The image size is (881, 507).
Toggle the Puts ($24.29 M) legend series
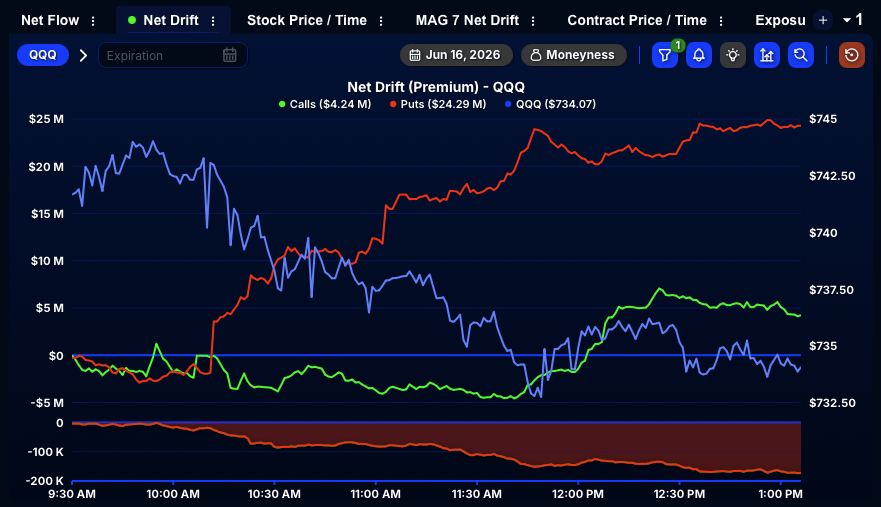[x=438, y=104]
